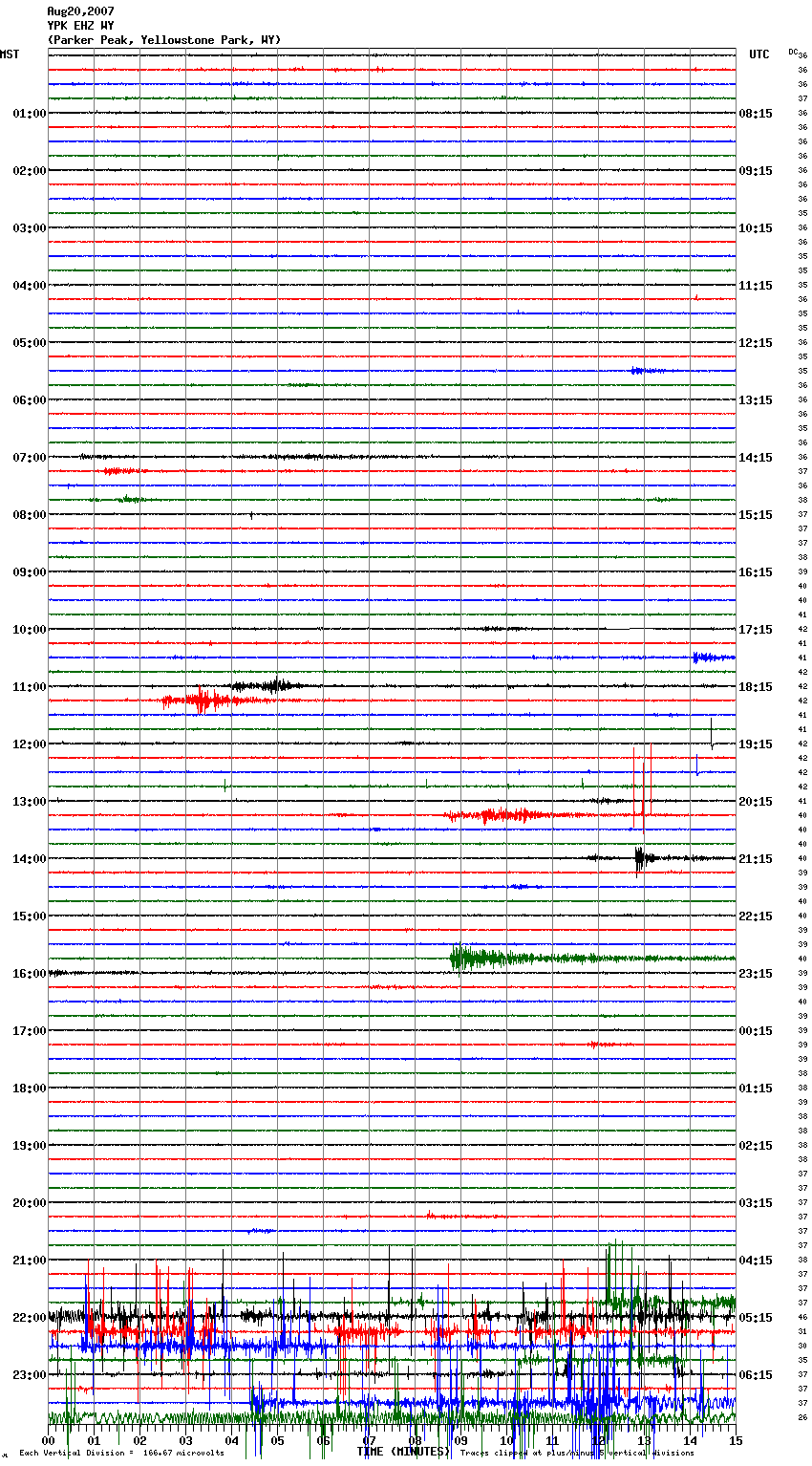Select the 19:00 MST time label
This screenshot has height=1466, width=812.
30,1146
